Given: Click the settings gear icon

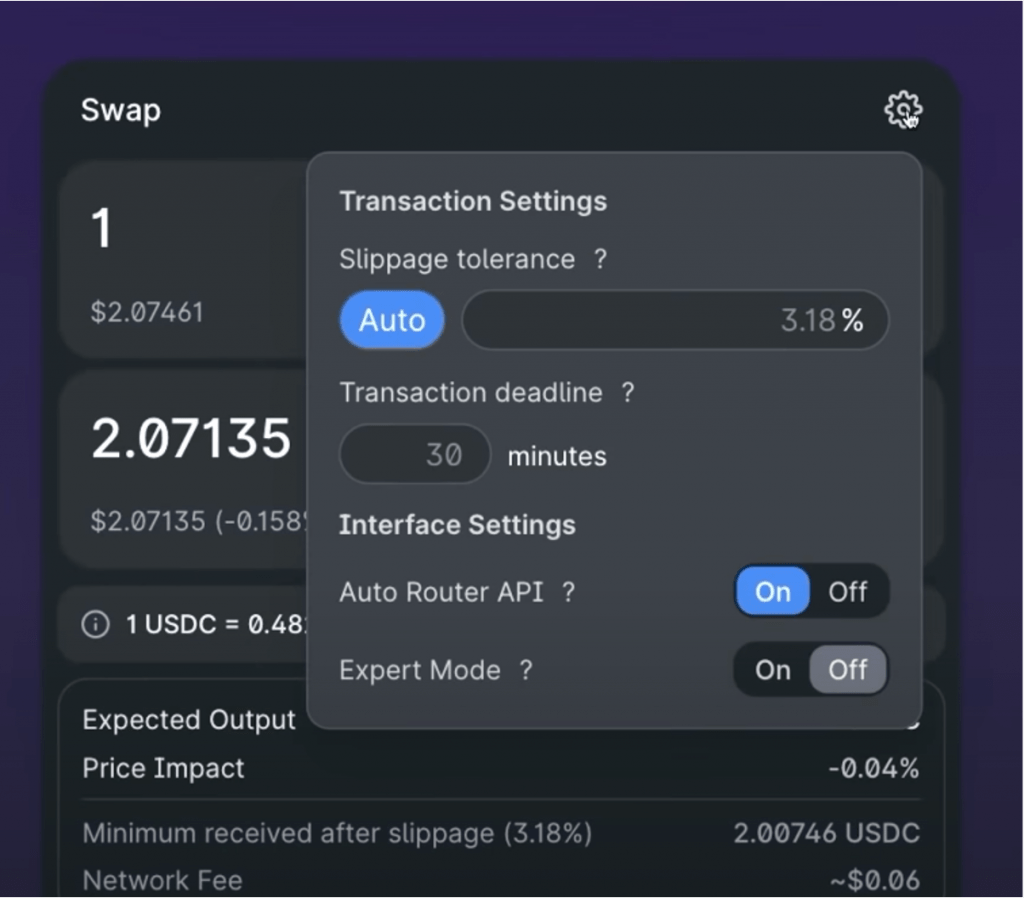Looking at the screenshot, I should tap(903, 109).
